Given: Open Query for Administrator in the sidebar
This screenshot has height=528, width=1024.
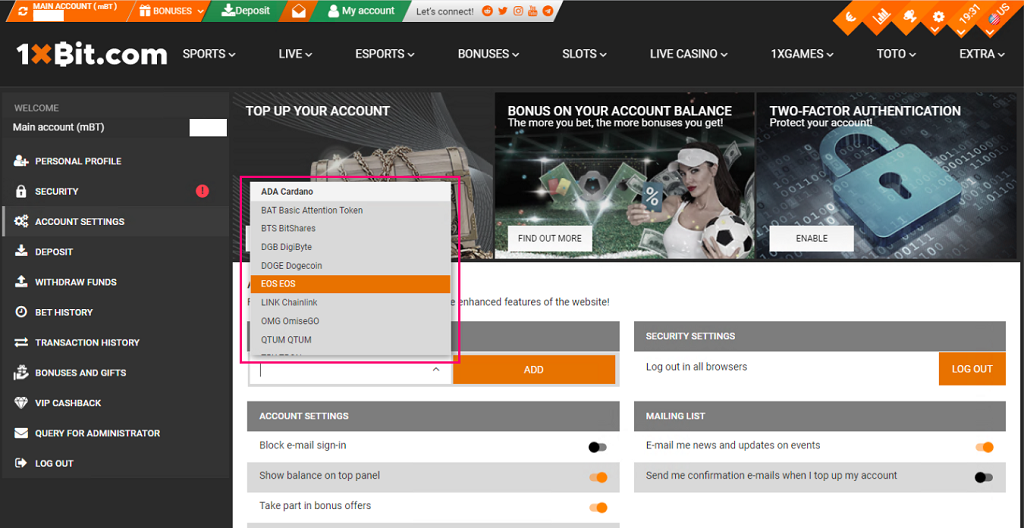Looking at the screenshot, I should point(116,433).
